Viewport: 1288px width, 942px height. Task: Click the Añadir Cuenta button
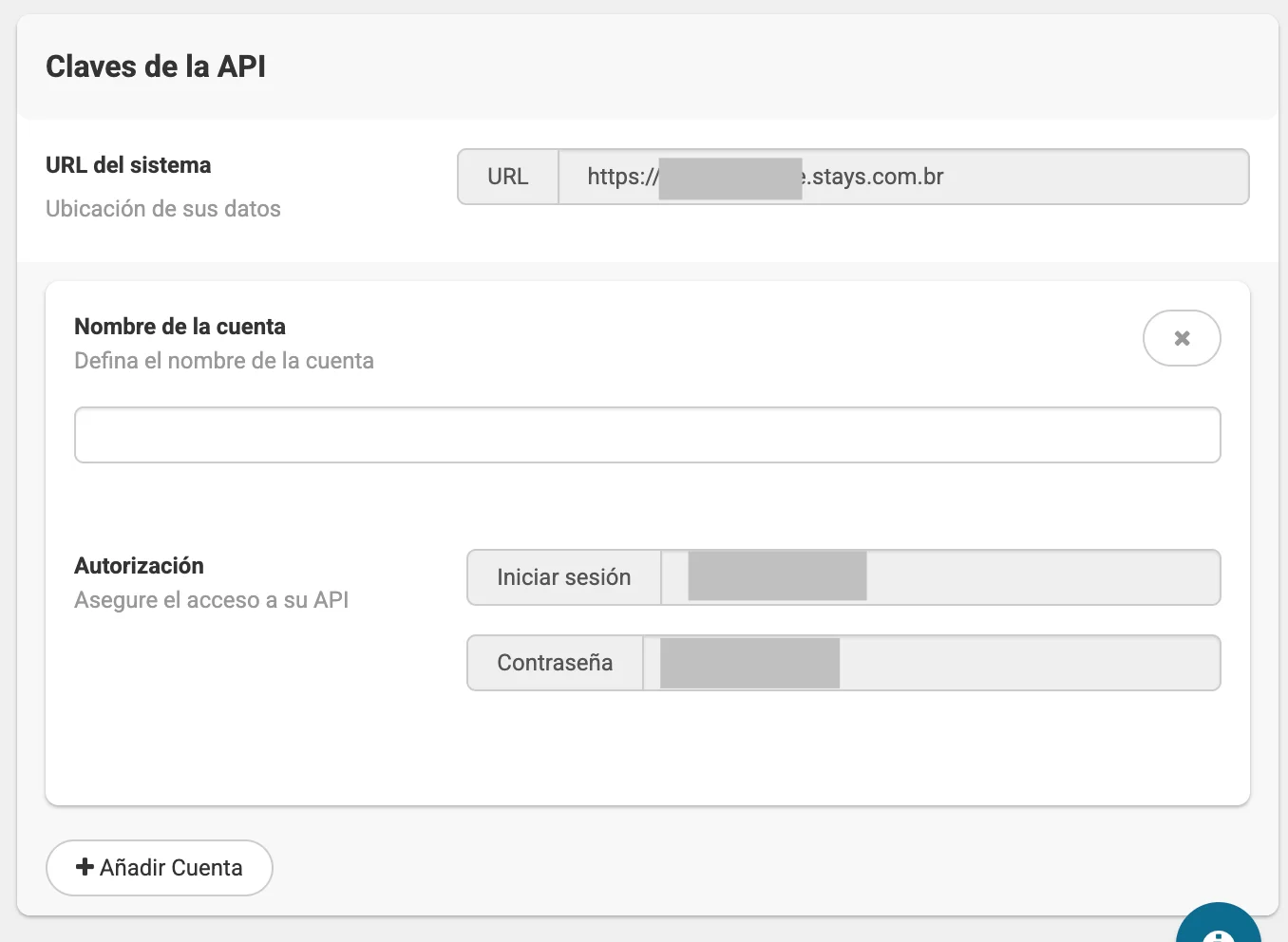tap(160, 868)
